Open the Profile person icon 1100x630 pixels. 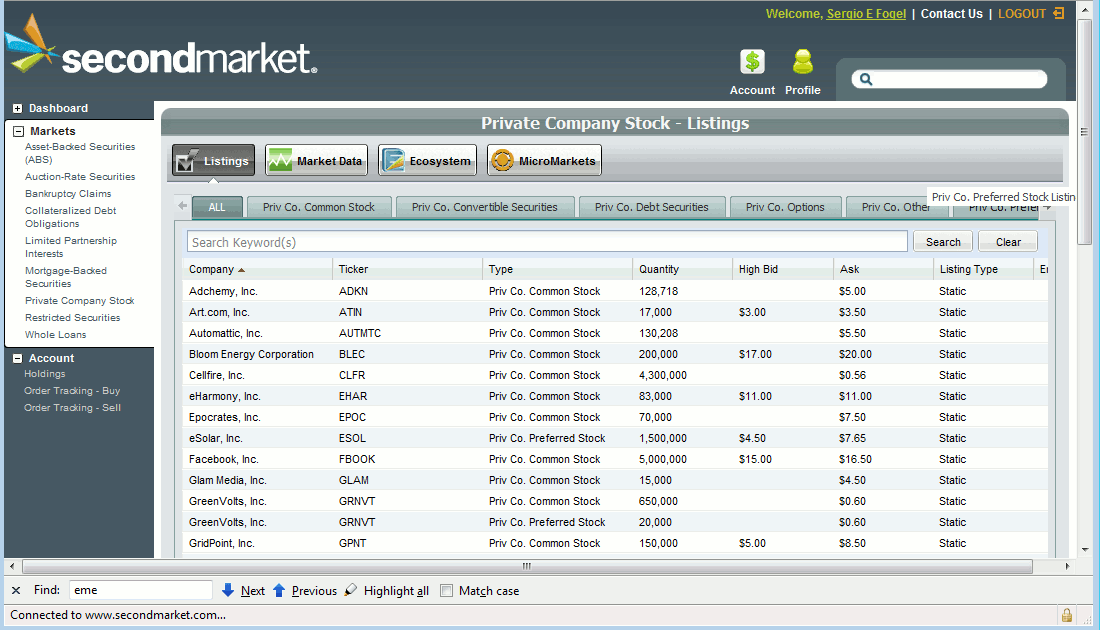[x=802, y=63]
